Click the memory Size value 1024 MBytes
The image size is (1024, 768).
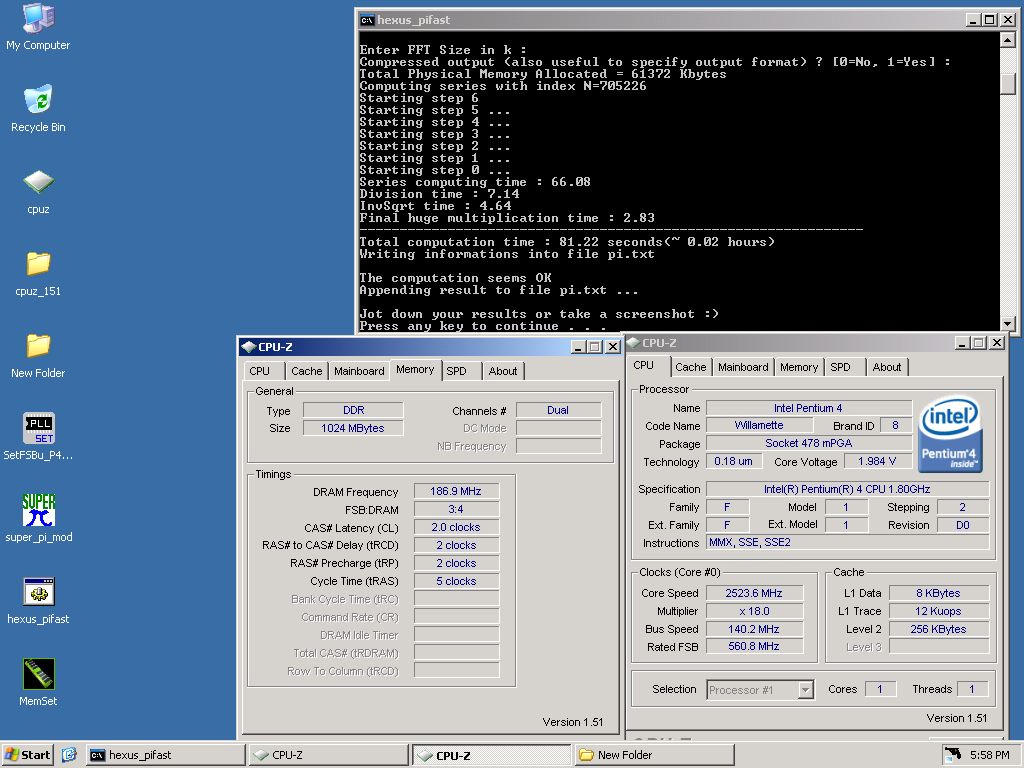pyautogui.click(x=353, y=428)
